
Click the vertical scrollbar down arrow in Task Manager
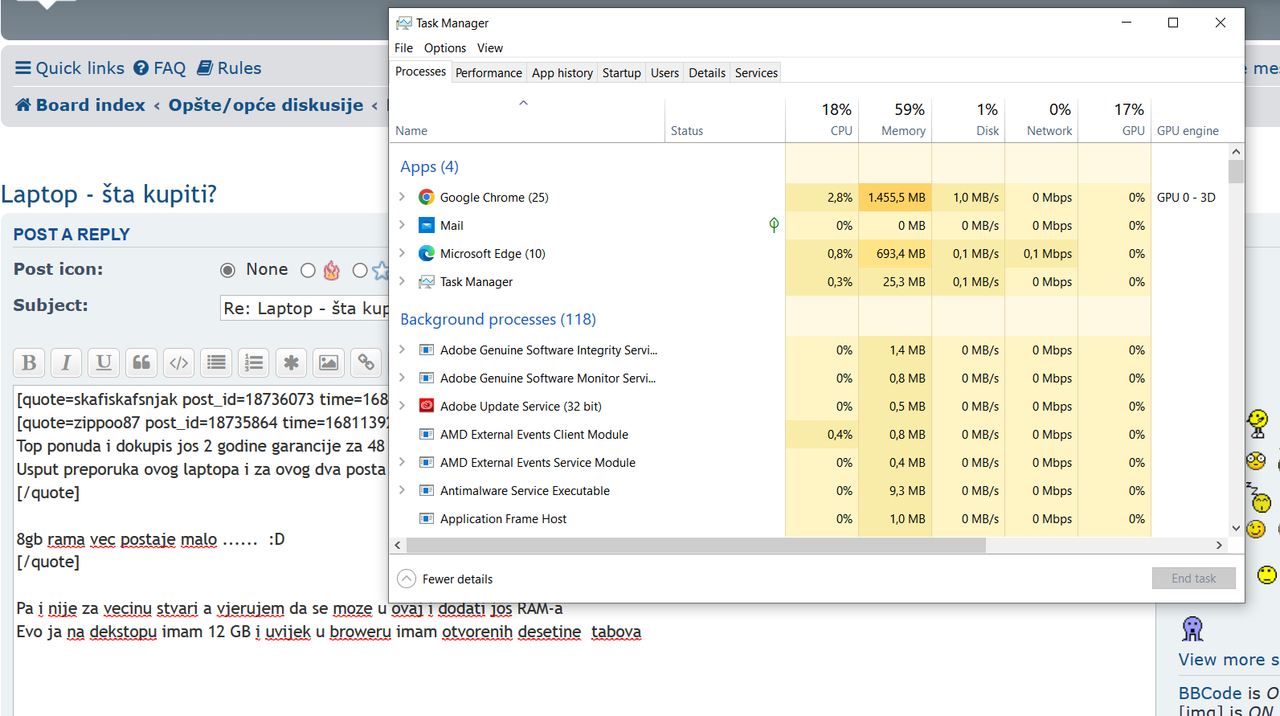point(1236,528)
